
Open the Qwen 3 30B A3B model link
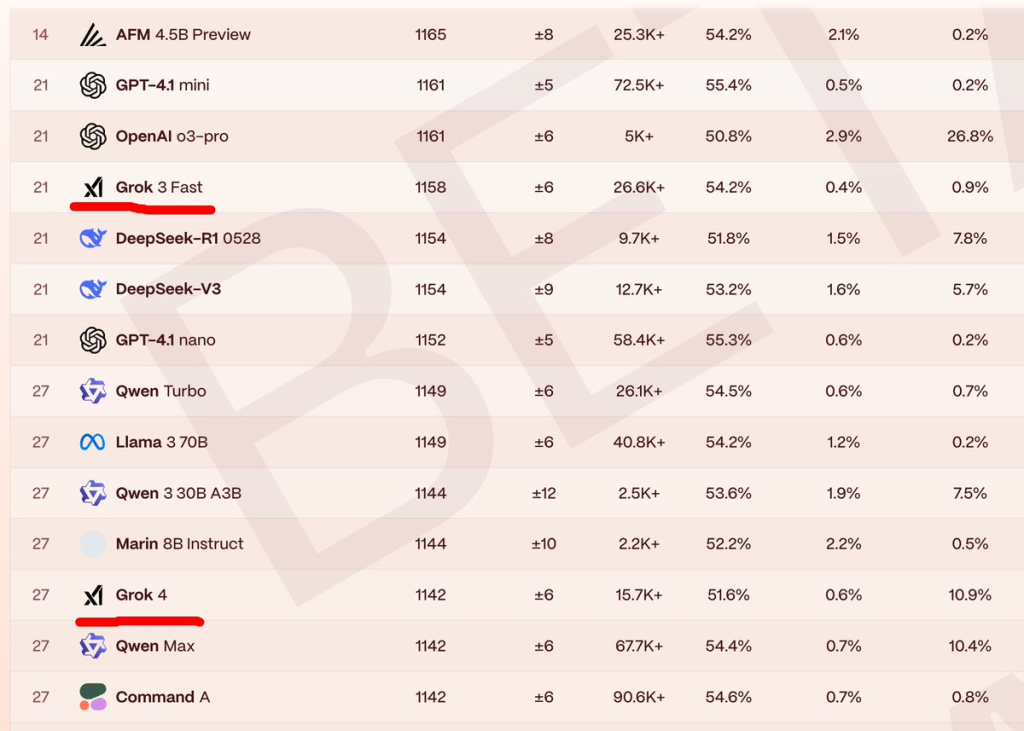[x=178, y=493]
